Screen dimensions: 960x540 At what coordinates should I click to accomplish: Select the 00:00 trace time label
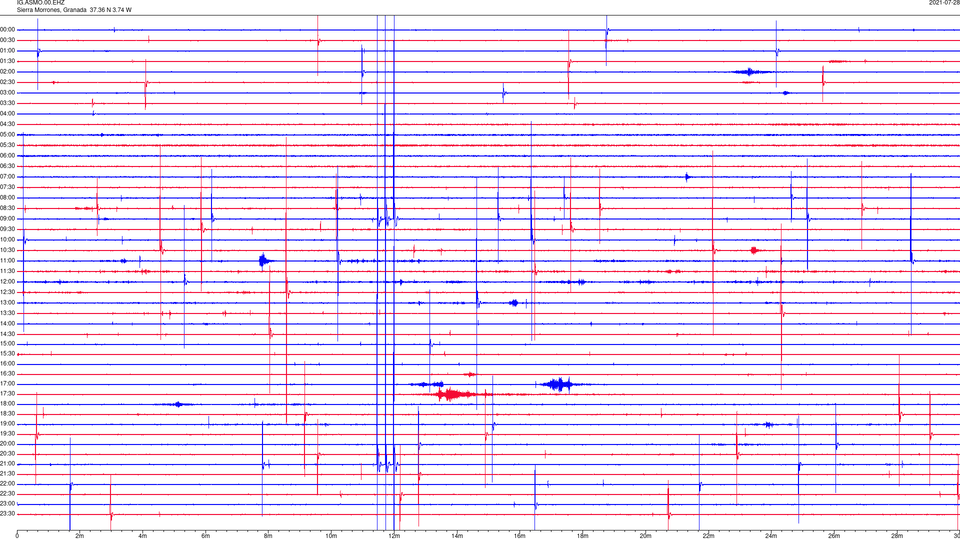pyautogui.click(x=8, y=29)
